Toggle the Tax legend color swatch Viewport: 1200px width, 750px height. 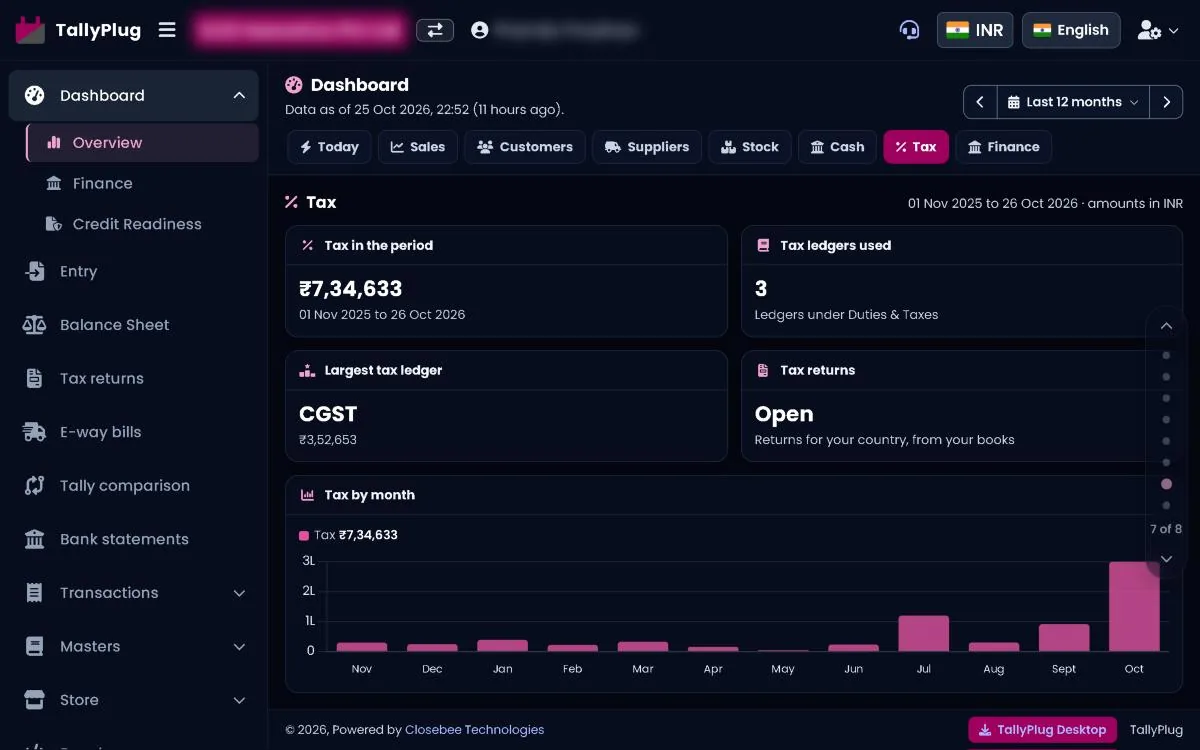click(x=304, y=536)
